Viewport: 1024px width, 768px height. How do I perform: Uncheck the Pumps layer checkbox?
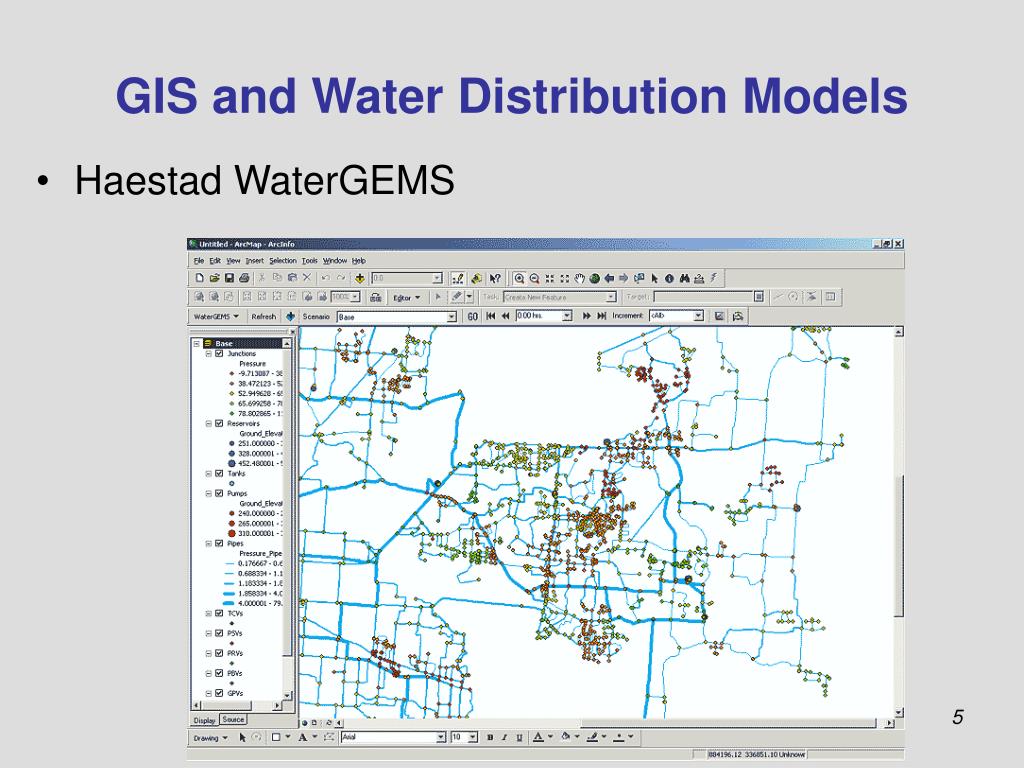pyautogui.click(x=219, y=493)
